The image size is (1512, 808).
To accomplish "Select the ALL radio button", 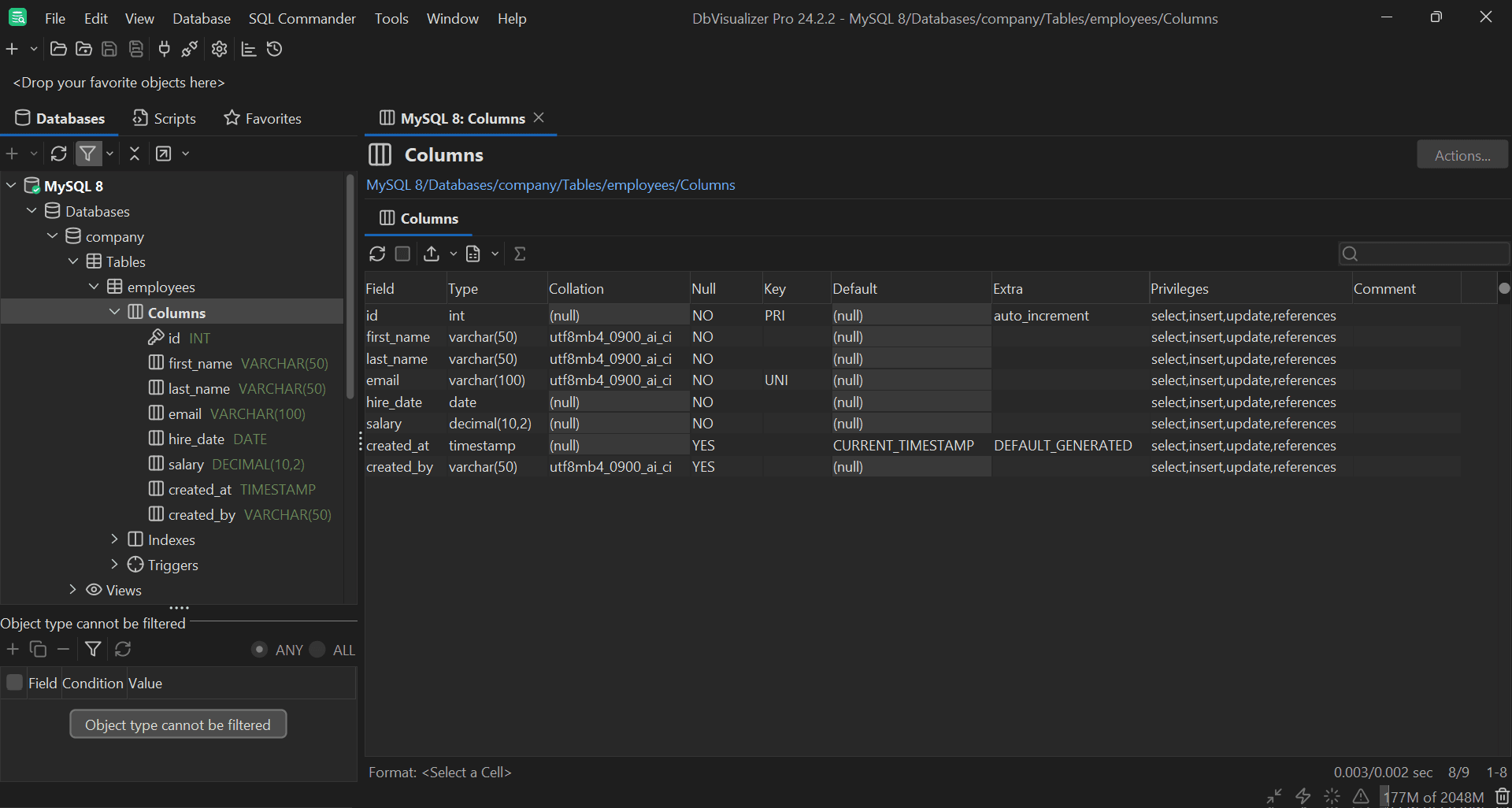I will pyautogui.click(x=317, y=650).
